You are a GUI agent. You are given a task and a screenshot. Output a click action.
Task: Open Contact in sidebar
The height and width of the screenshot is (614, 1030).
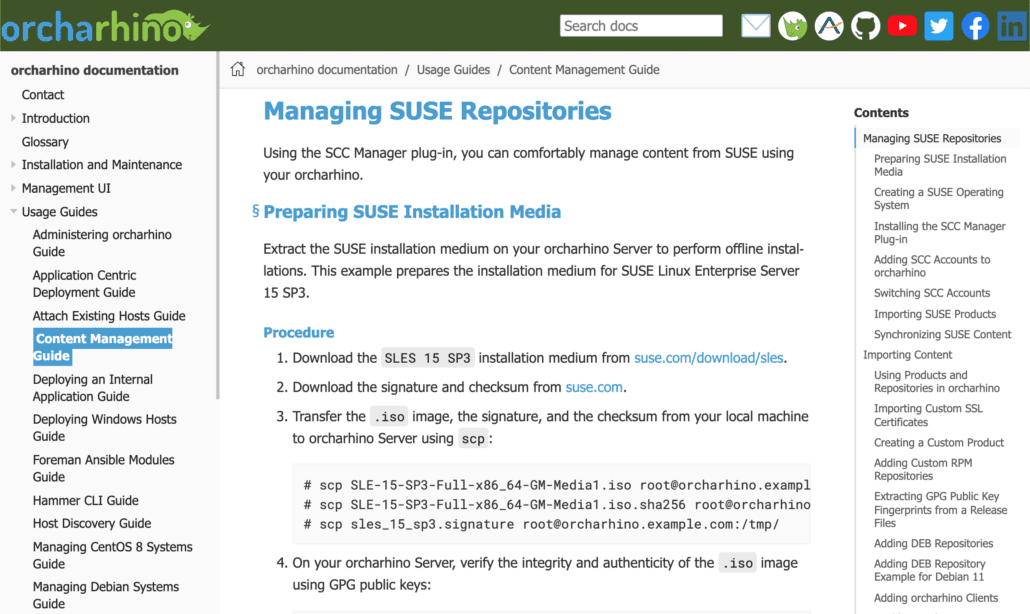[43, 95]
